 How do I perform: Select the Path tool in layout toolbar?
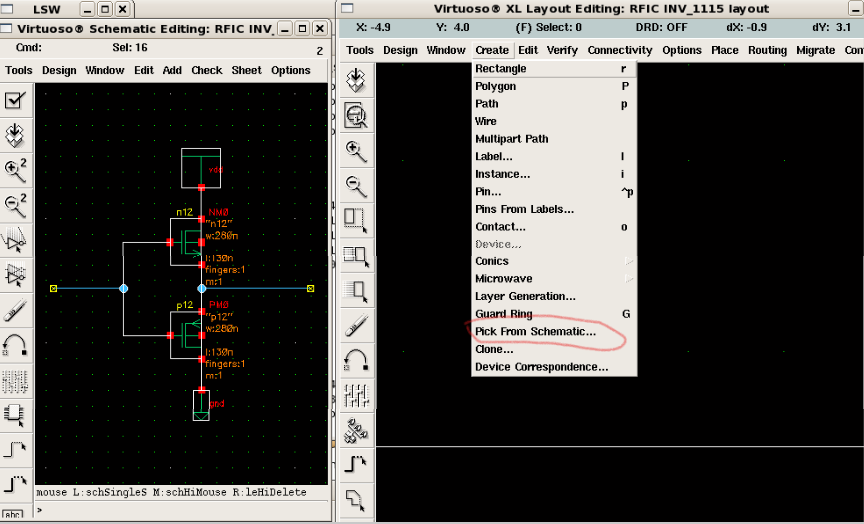357,465
